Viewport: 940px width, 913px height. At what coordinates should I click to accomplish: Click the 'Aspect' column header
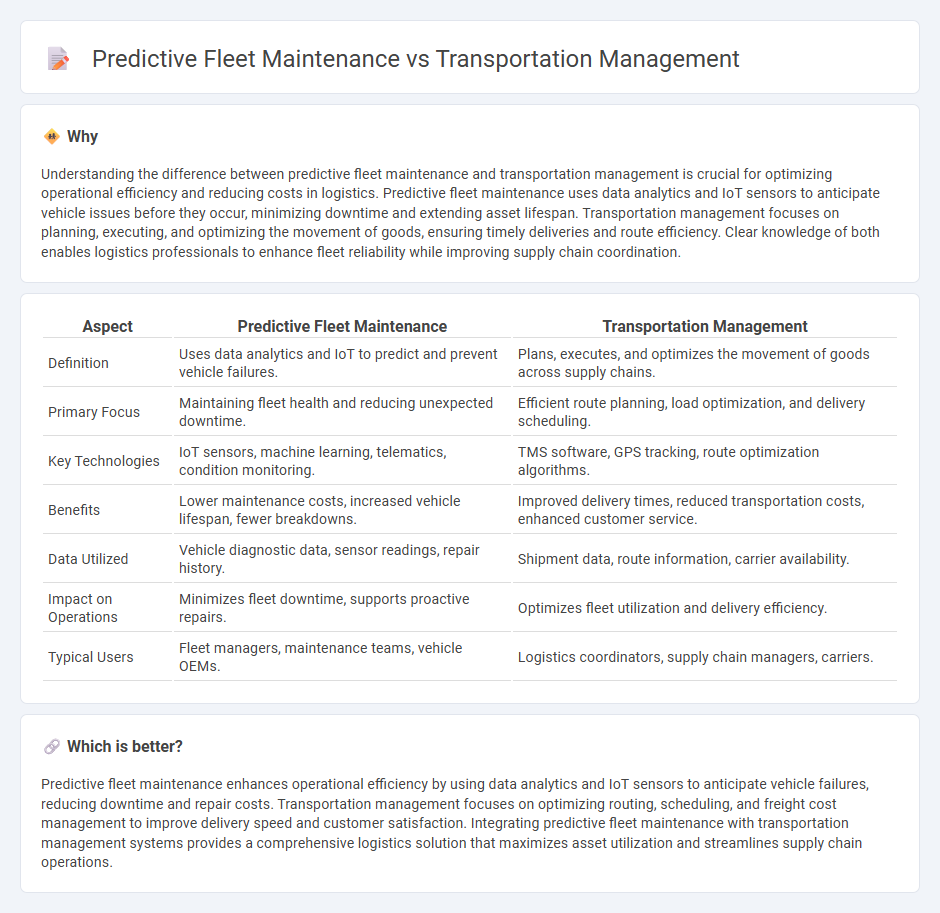pos(107,326)
